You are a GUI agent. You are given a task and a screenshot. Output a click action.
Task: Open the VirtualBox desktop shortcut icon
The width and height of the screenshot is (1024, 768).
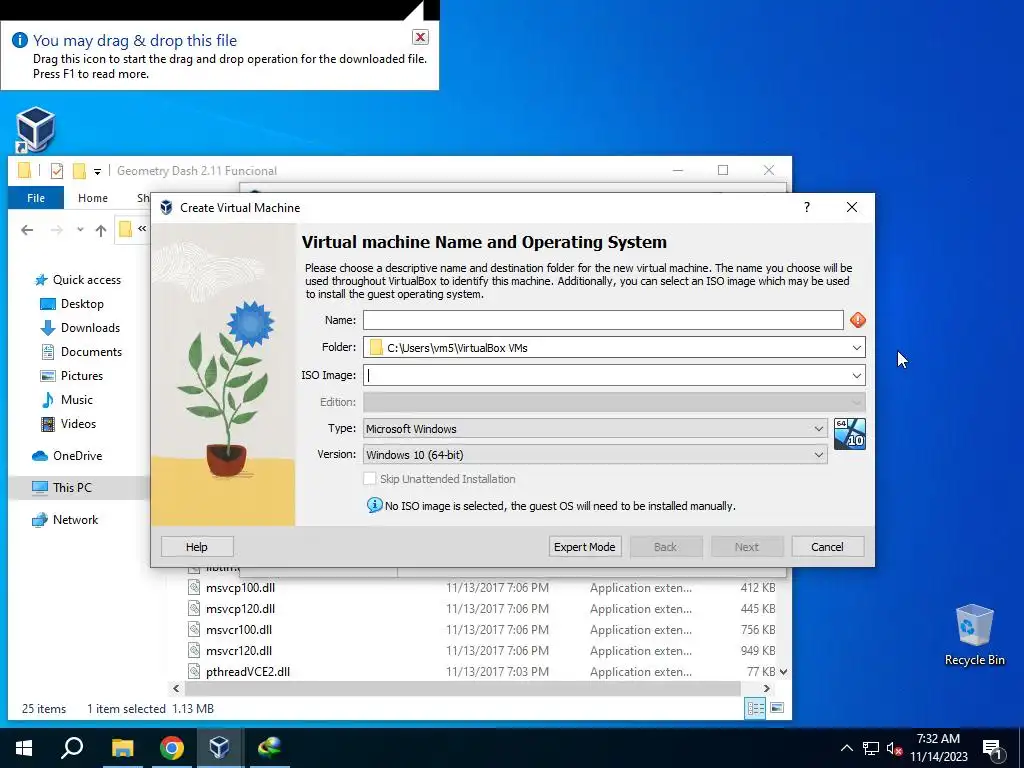[35, 129]
